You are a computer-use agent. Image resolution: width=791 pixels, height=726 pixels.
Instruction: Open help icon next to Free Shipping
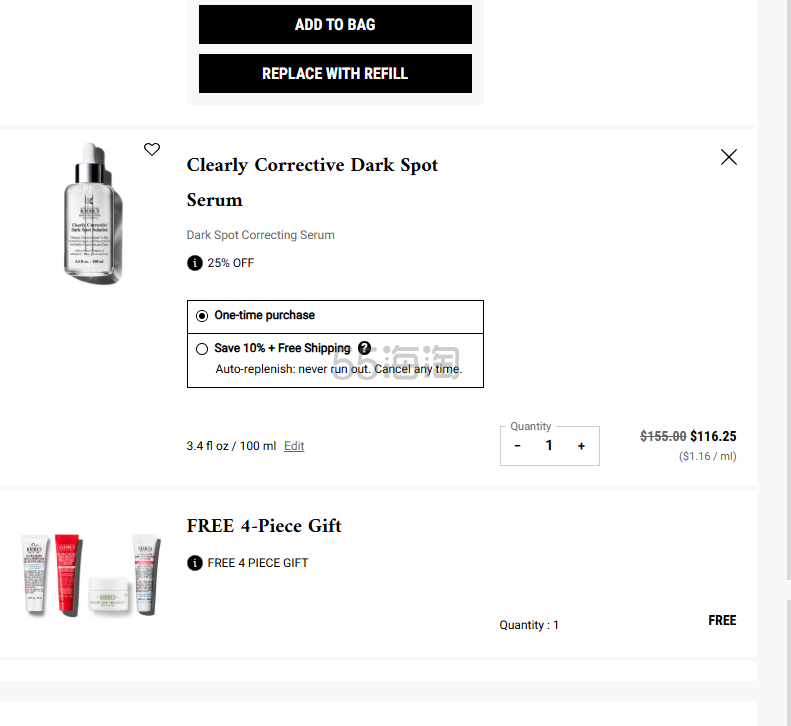pos(364,348)
